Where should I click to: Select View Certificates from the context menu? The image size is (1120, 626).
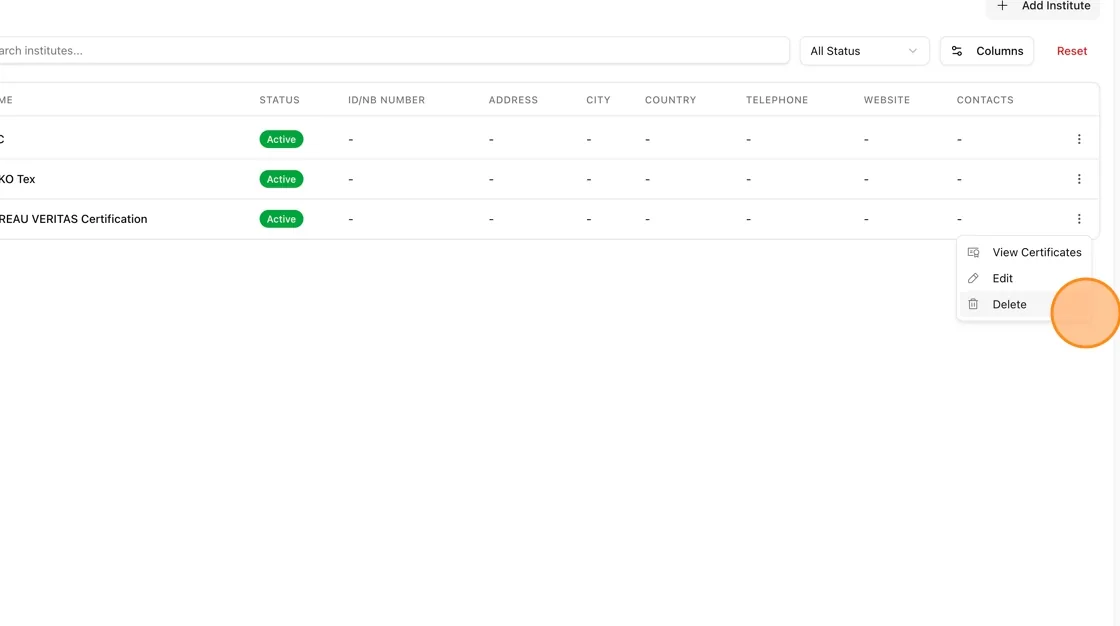(1024, 252)
